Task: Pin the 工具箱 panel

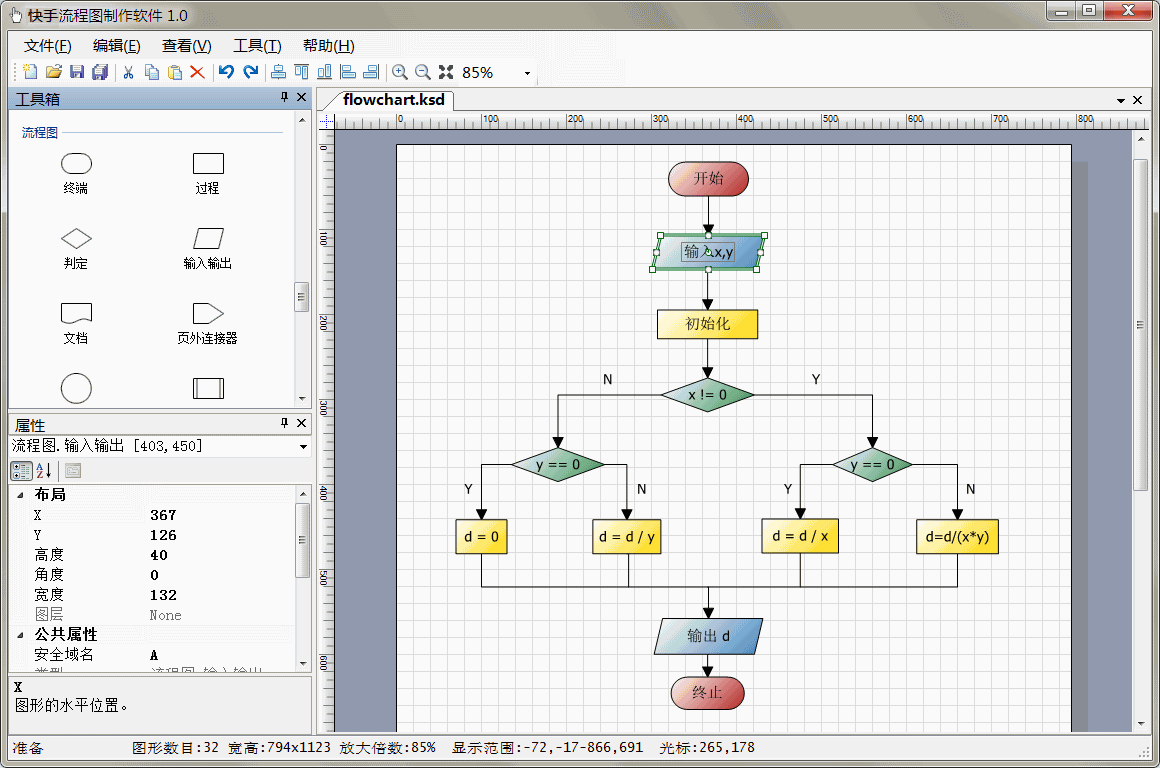Action: coord(284,97)
